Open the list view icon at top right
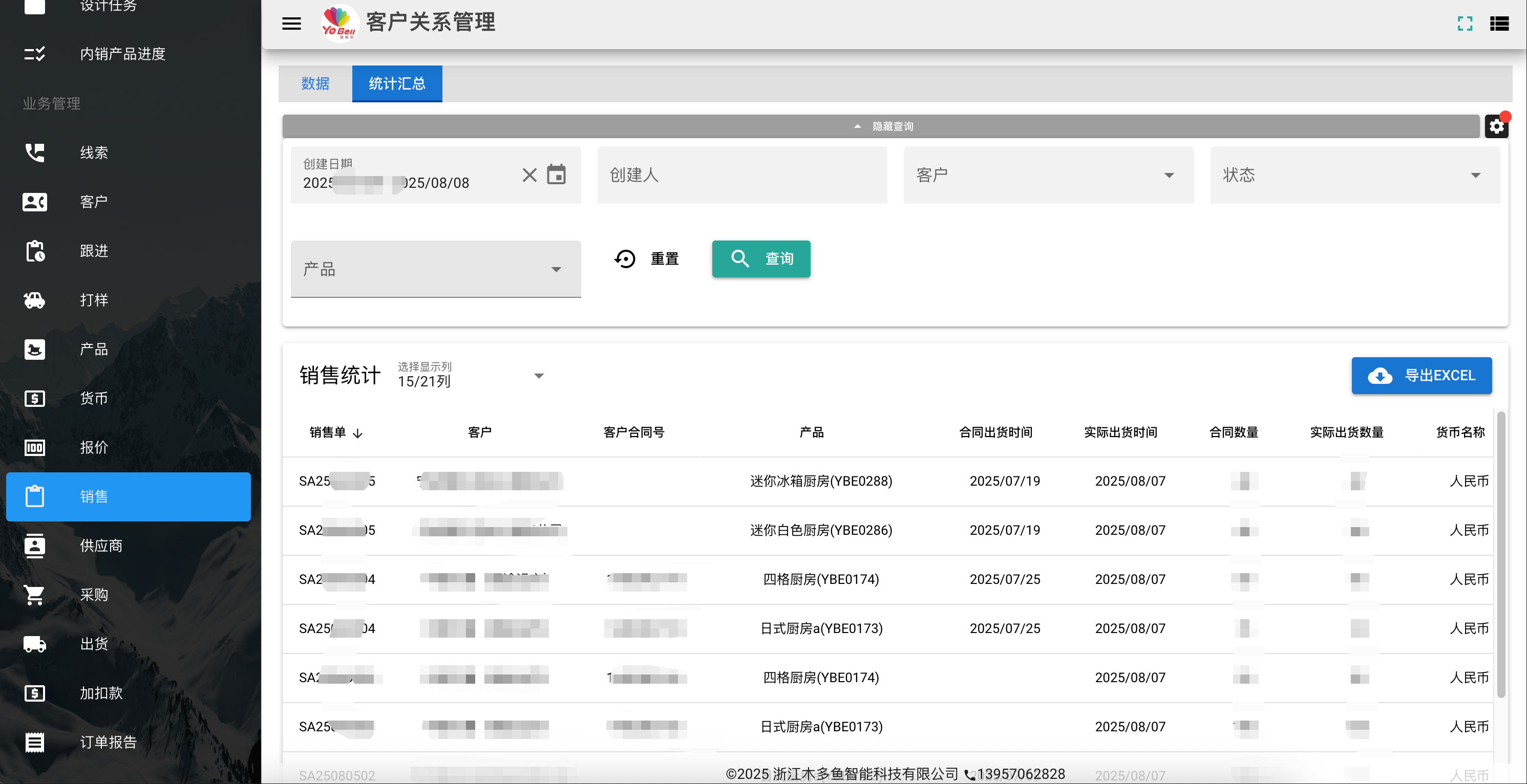The width and height of the screenshot is (1527, 784). pos(1499,24)
